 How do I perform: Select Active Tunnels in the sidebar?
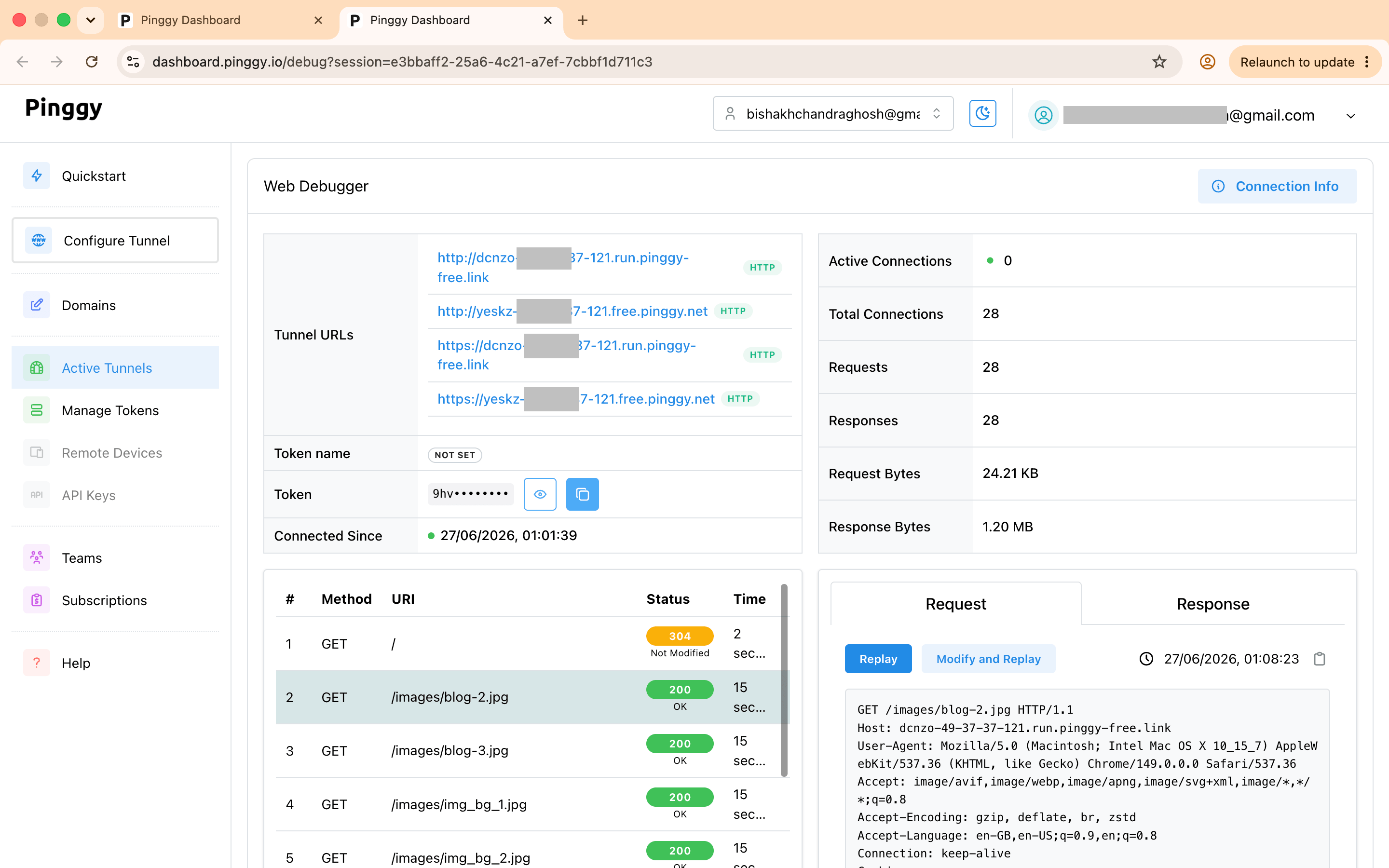click(115, 367)
